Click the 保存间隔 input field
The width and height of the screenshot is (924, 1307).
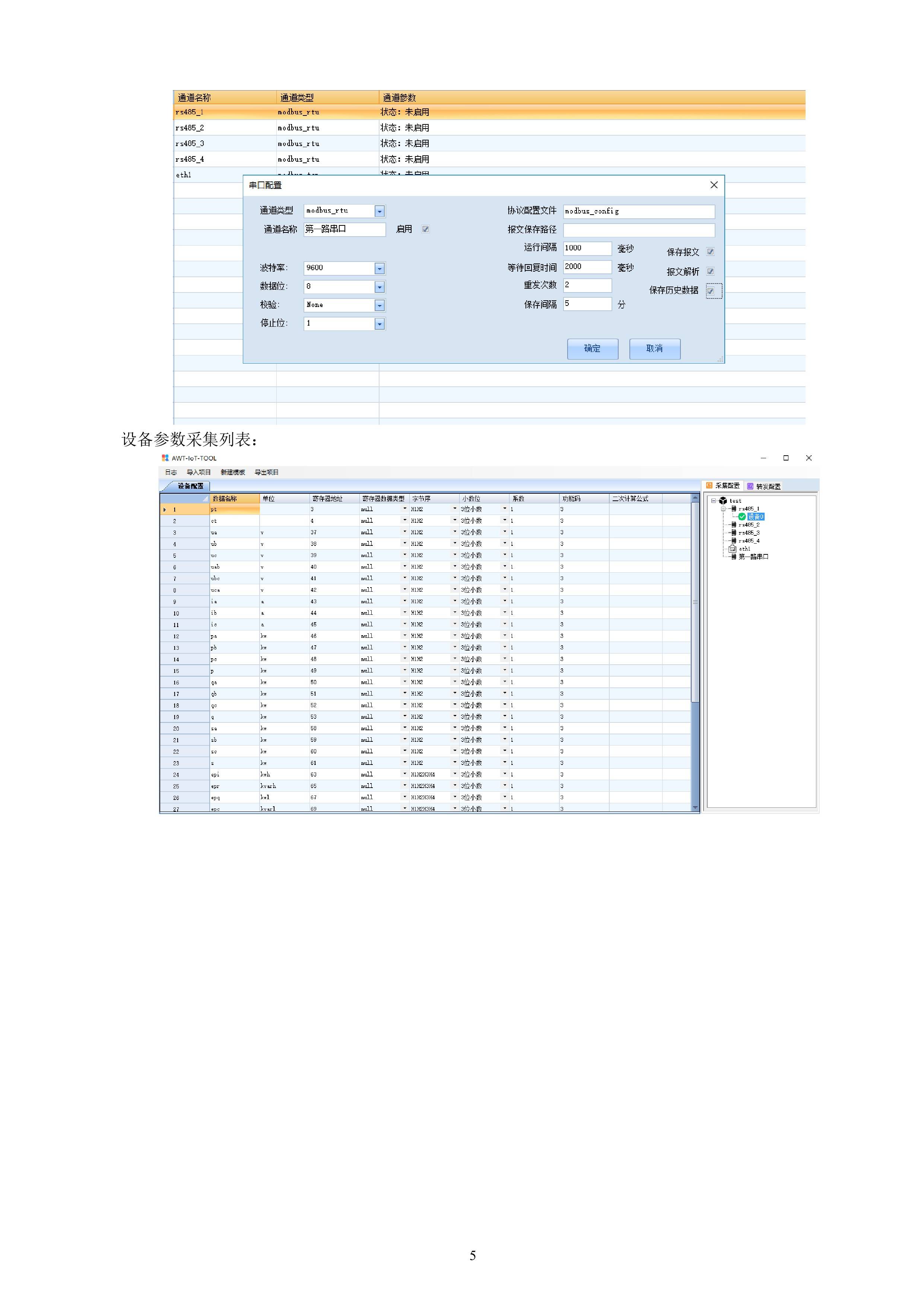(x=587, y=304)
